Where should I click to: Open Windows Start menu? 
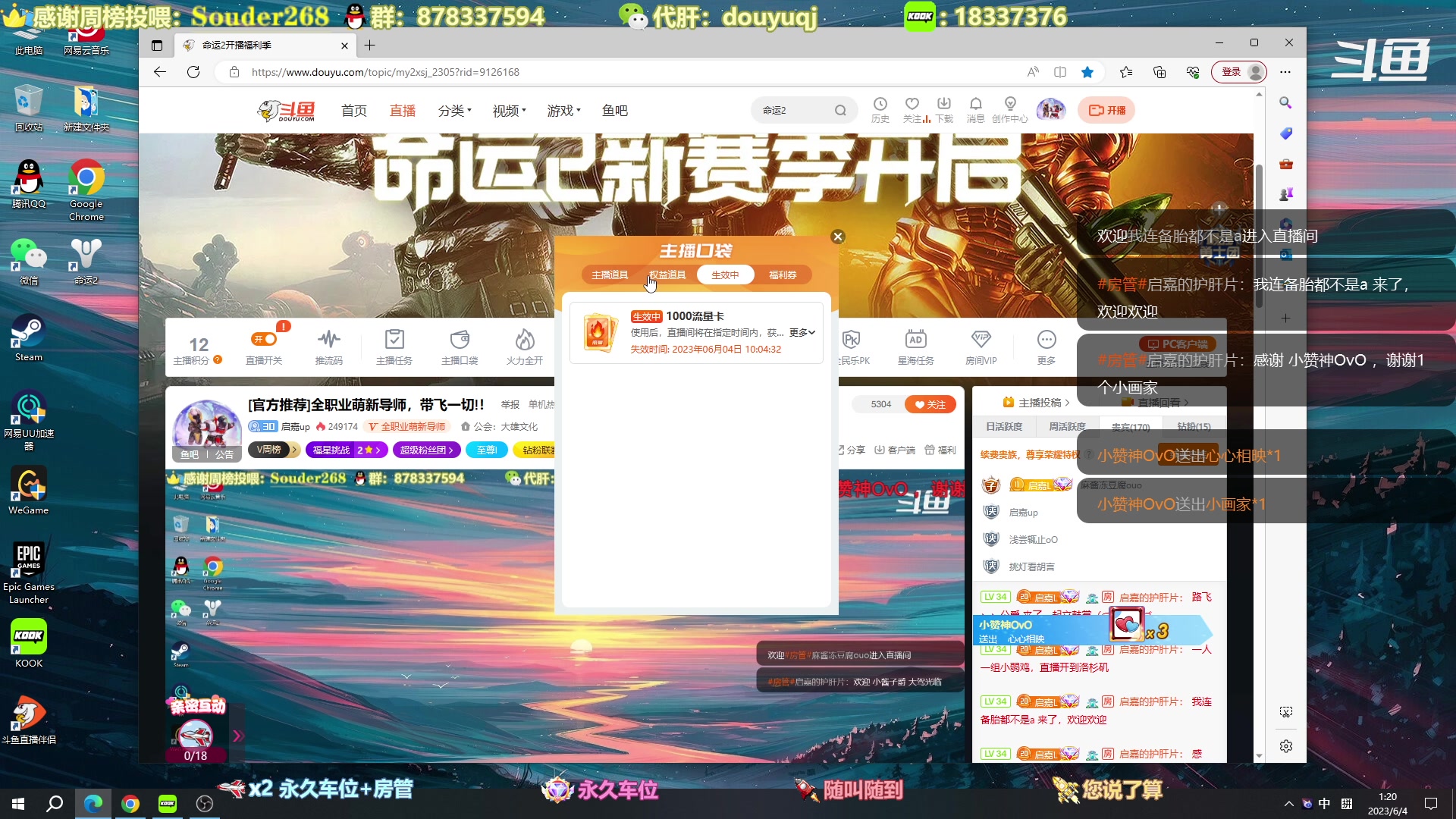pyautogui.click(x=18, y=804)
